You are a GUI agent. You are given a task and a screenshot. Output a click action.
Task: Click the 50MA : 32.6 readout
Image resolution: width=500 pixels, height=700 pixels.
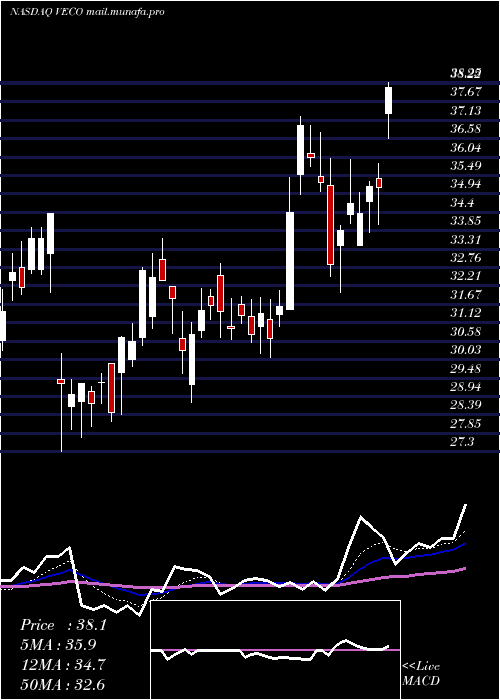(x=62, y=684)
